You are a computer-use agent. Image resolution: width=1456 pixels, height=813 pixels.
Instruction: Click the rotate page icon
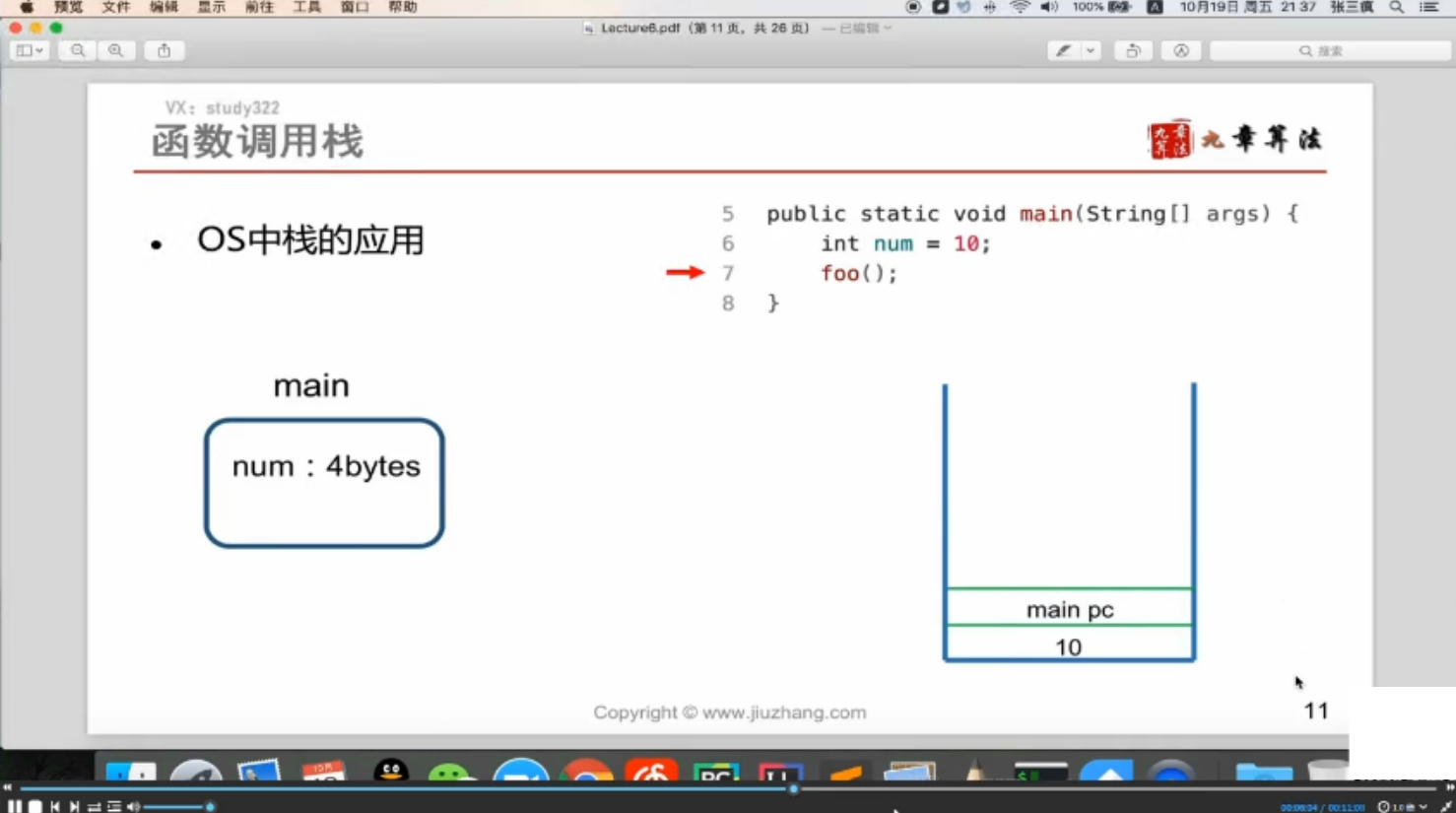[x=1132, y=50]
